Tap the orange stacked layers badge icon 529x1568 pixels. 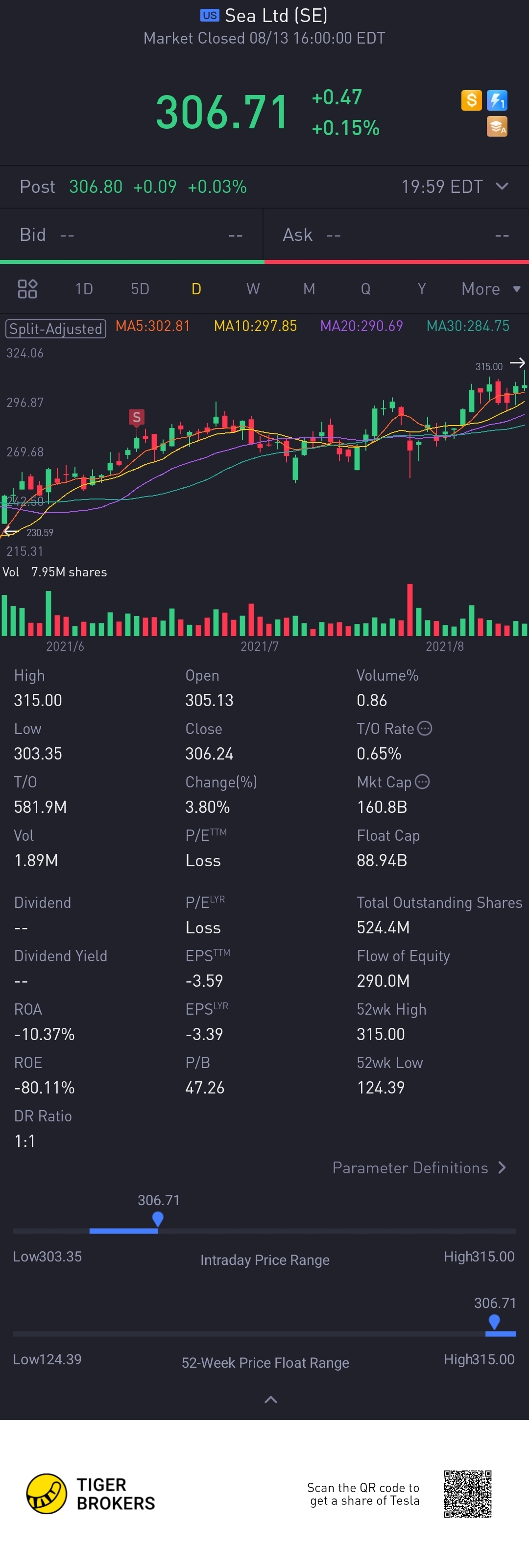[497, 127]
